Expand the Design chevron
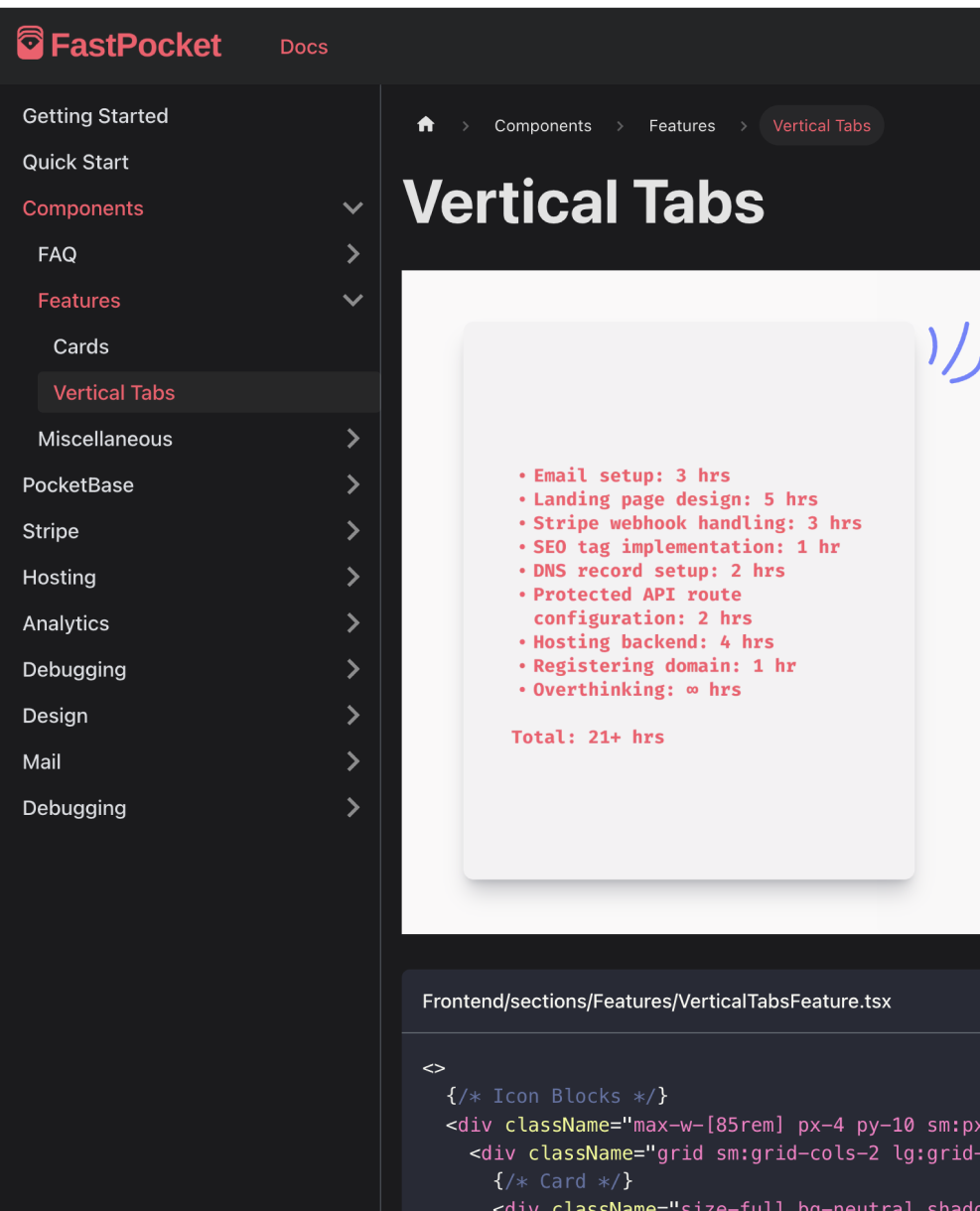Viewport: 980px width, 1211px height. tap(352, 716)
